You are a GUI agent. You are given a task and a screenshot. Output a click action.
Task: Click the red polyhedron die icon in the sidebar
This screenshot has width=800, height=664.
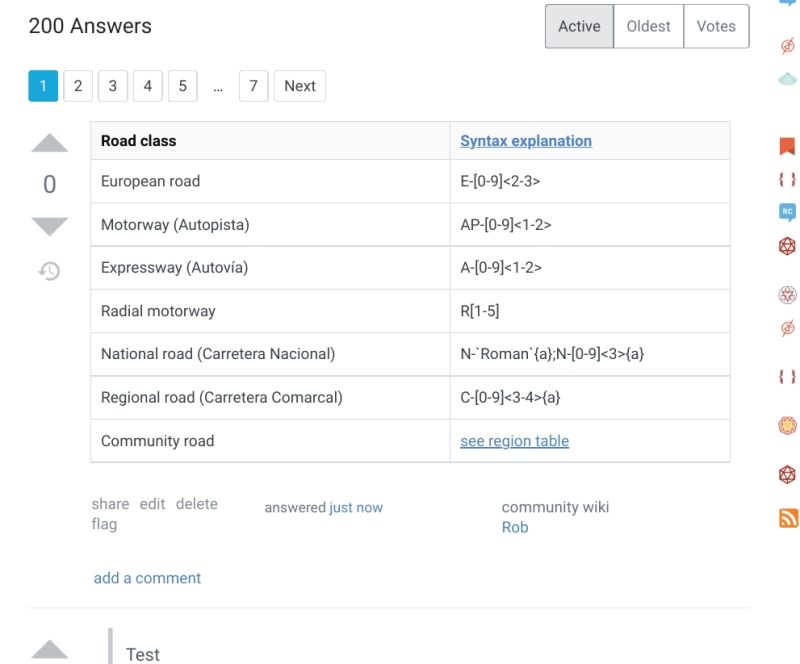(787, 245)
